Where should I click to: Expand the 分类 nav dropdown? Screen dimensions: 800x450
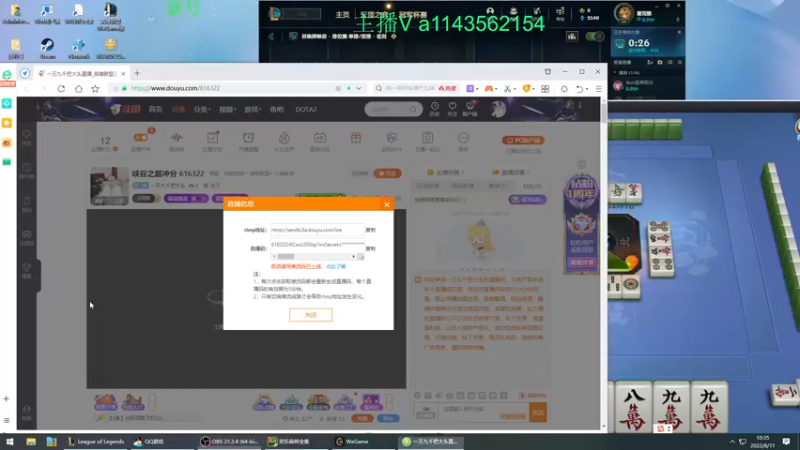(202, 110)
